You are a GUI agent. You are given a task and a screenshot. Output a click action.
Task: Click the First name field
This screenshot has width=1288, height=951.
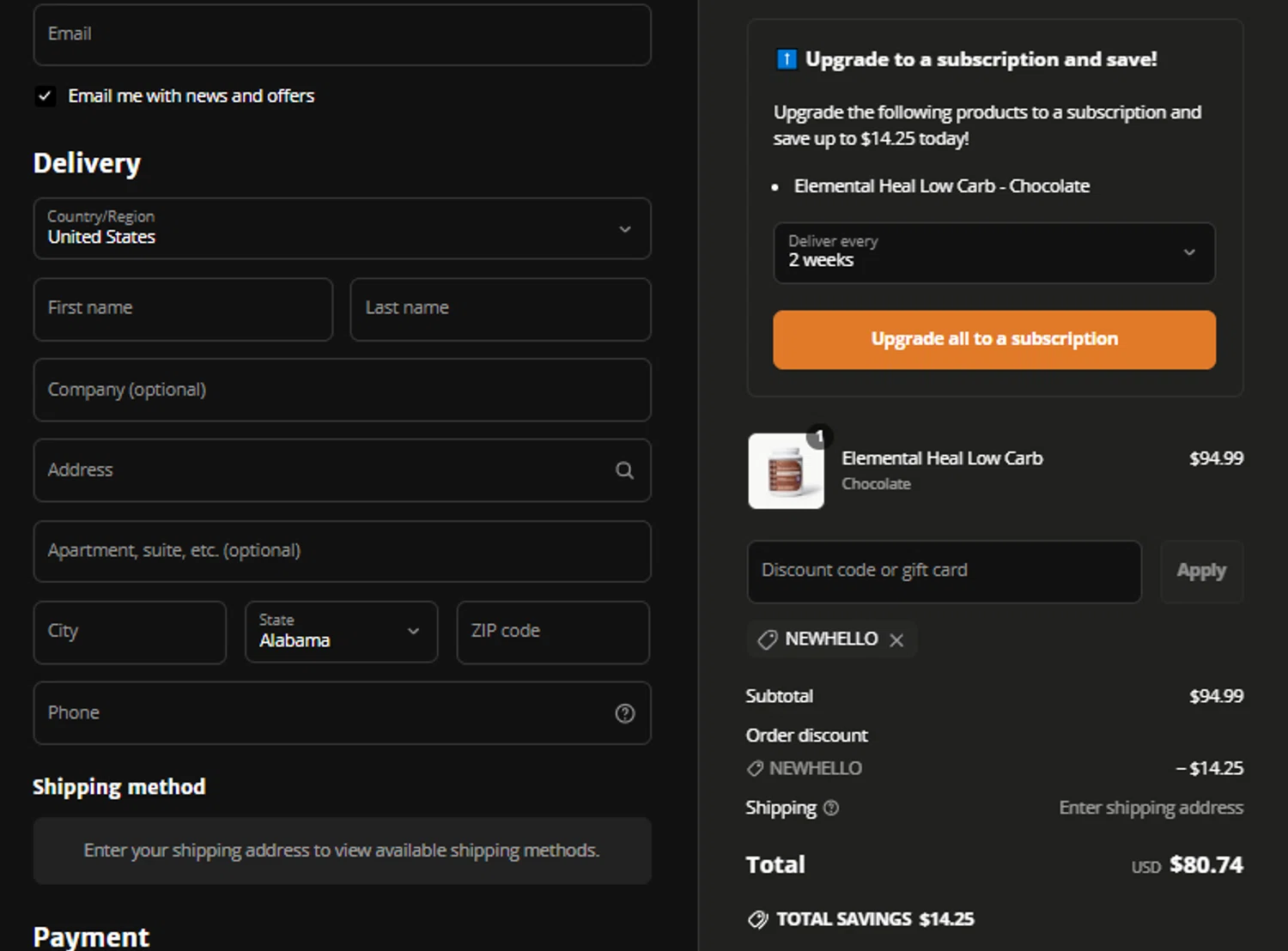pos(183,309)
